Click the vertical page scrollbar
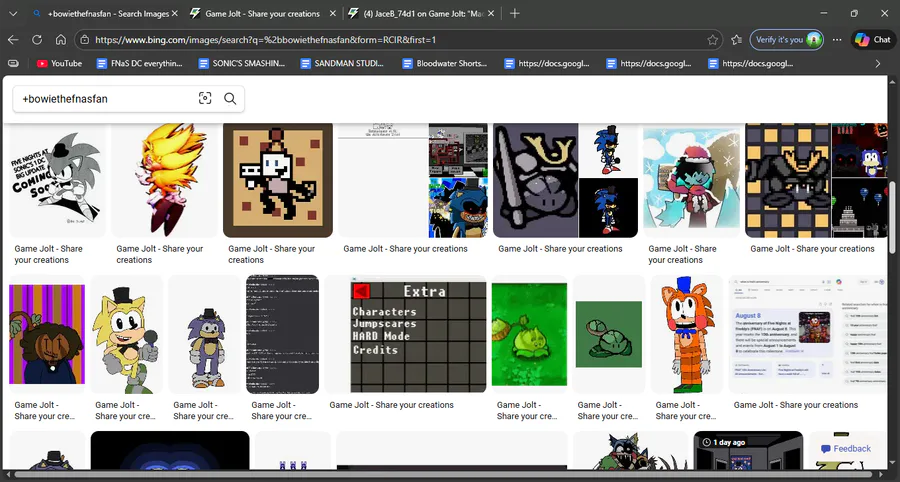The width and height of the screenshot is (900, 482). coord(891,218)
